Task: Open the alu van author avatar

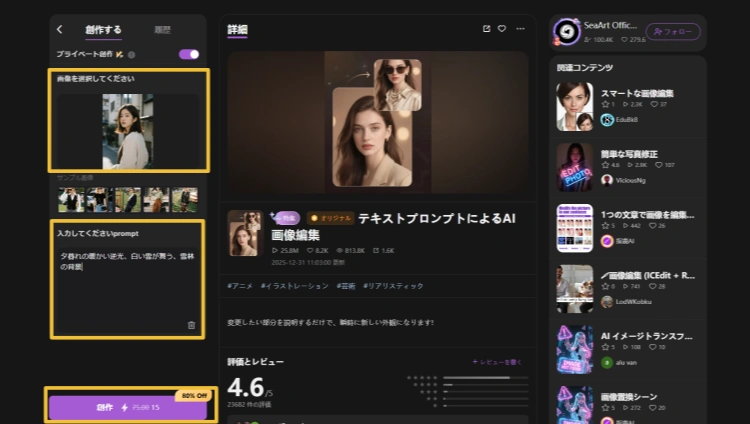Action: click(607, 363)
